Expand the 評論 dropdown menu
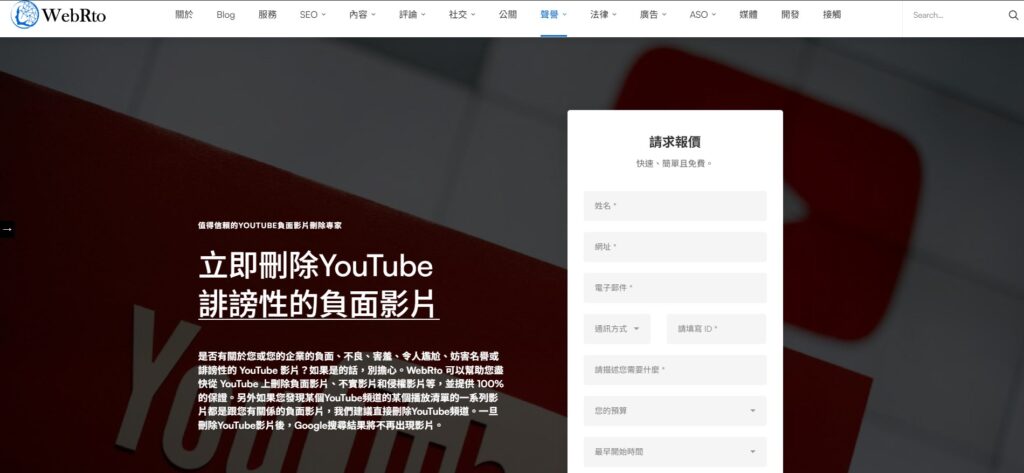Image resolution: width=1024 pixels, height=473 pixels. pyautogui.click(x=412, y=14)
